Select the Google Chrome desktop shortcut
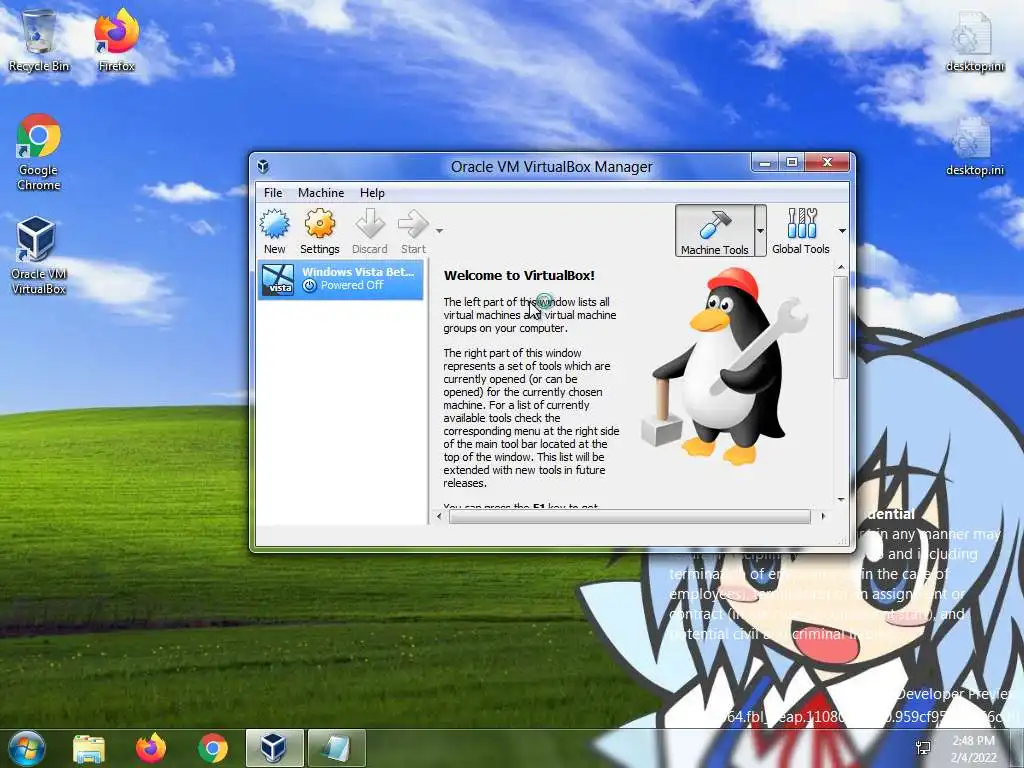Viewport: 1024px width, 768px height. [39, 152]
